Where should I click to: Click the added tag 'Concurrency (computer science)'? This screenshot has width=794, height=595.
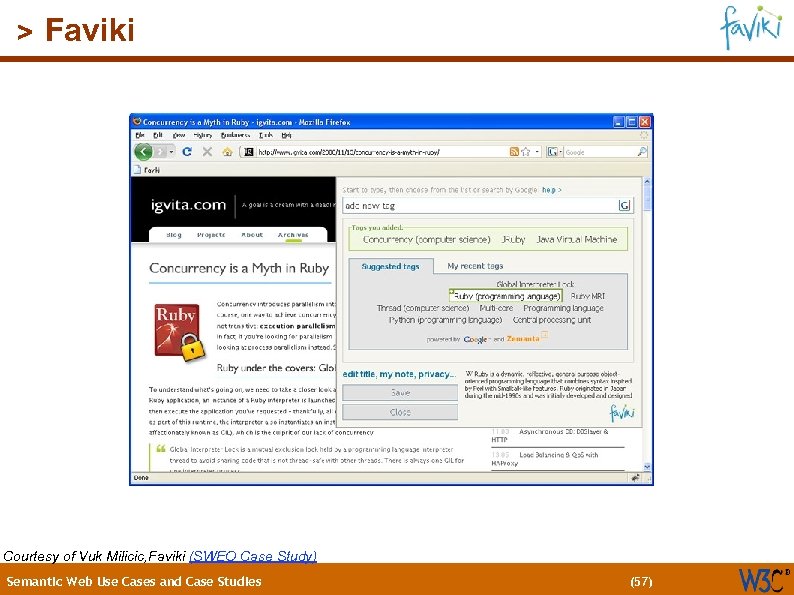tap(426, 240)
